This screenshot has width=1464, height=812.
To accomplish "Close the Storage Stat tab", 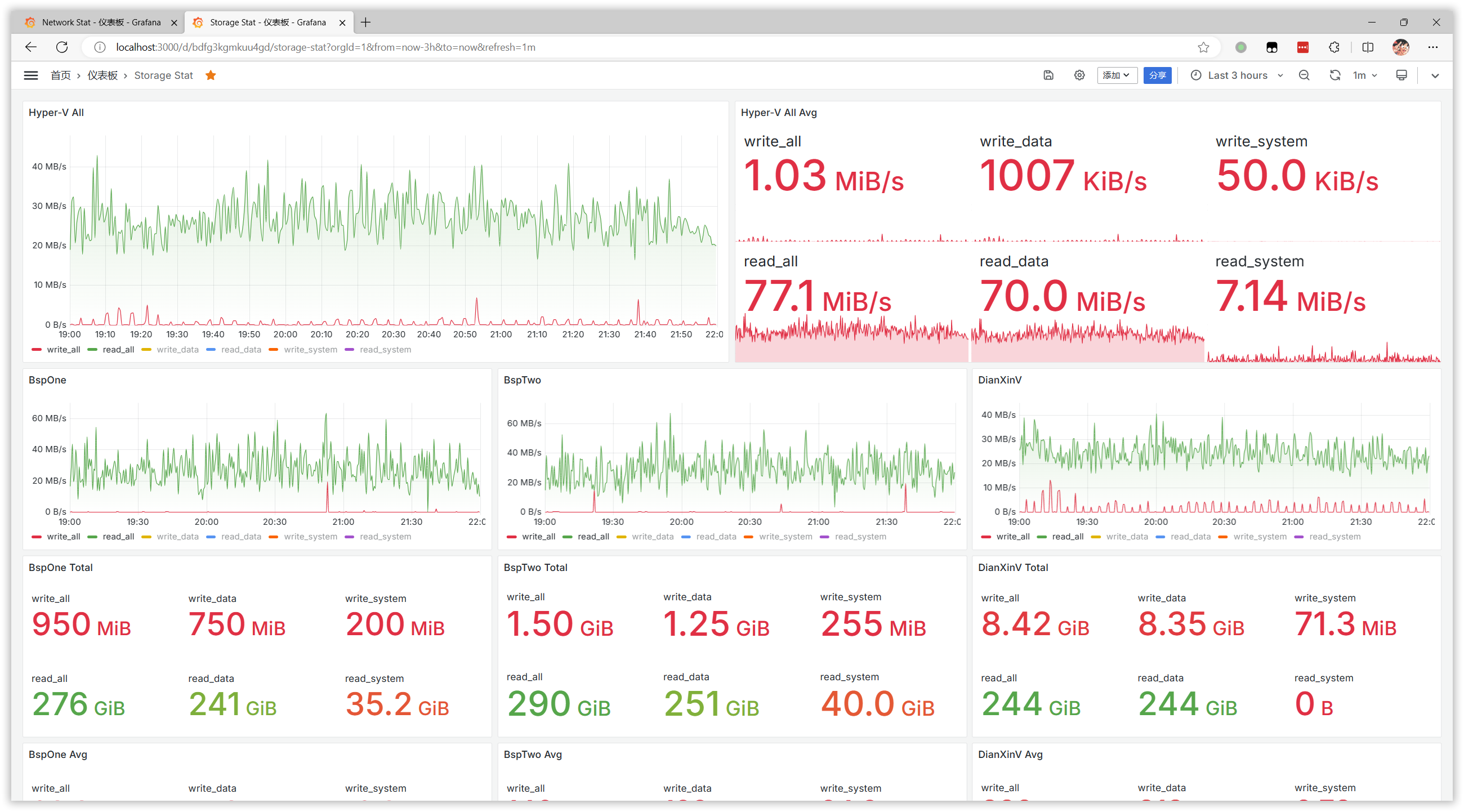I will coord(342,23).
